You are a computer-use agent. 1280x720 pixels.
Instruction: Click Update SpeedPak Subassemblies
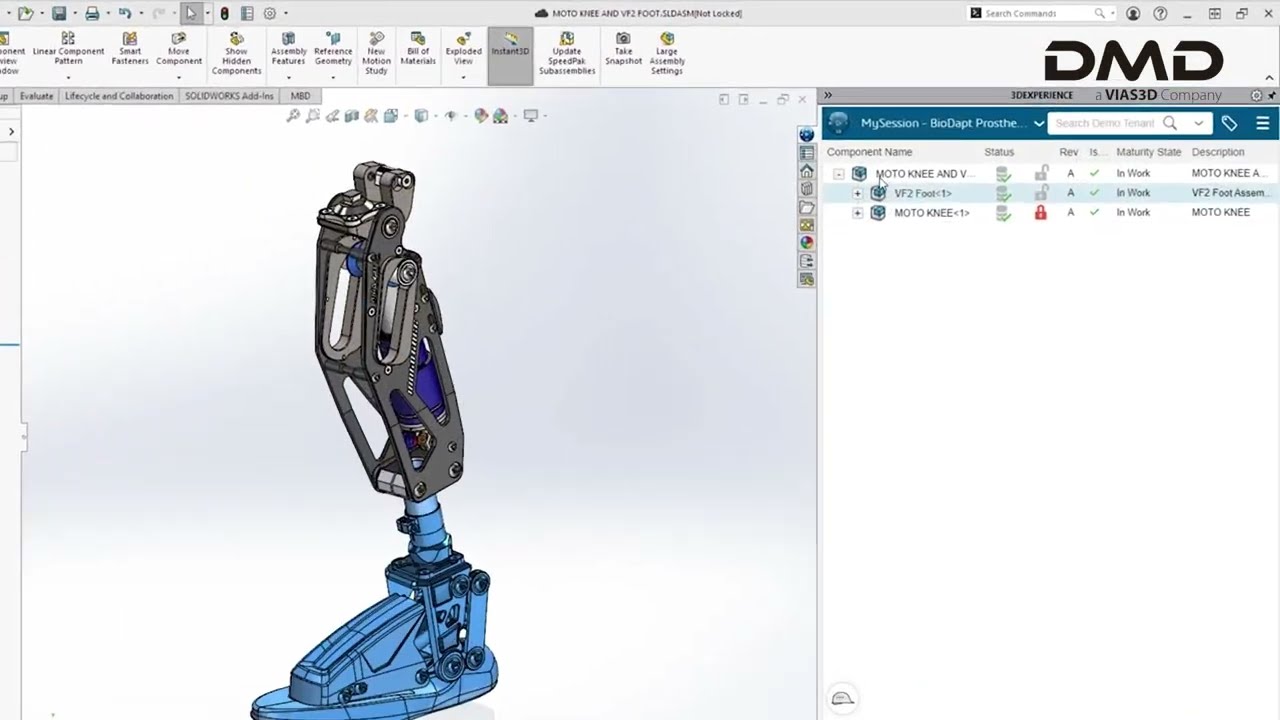click(567, 53)
